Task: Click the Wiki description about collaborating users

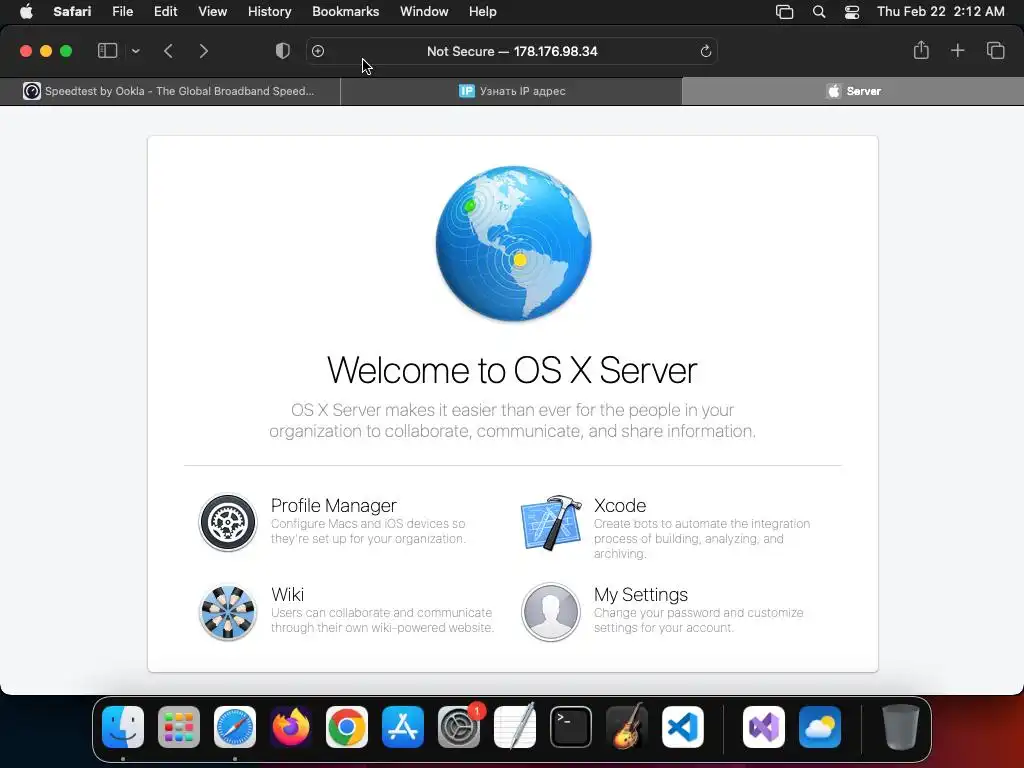Action: click(x=382, y=620)
